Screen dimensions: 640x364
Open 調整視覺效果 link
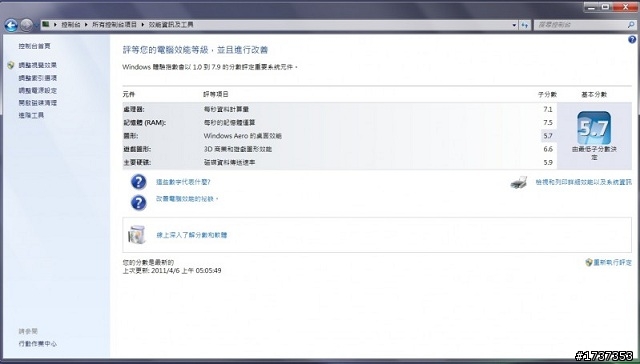38,65
